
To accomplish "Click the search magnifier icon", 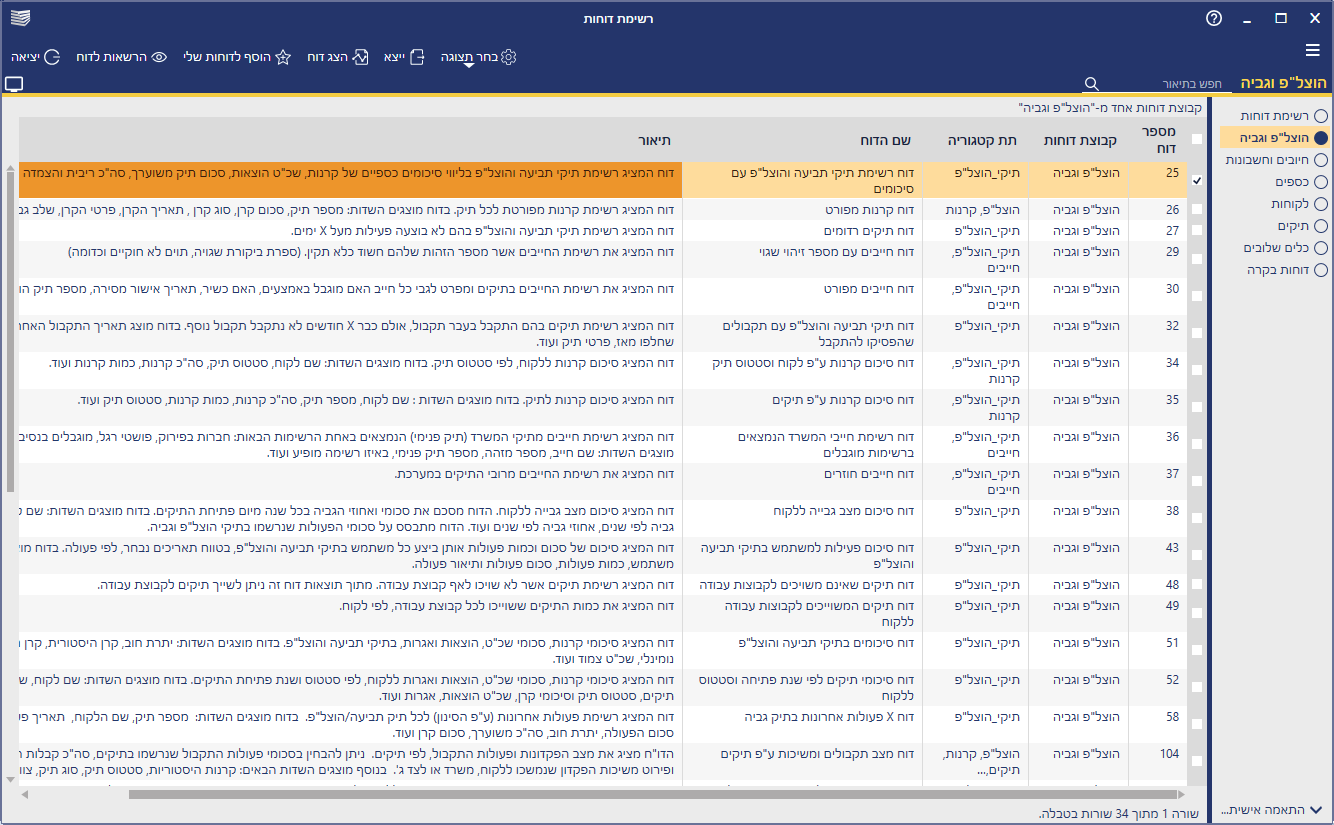I will [1092, 84].
